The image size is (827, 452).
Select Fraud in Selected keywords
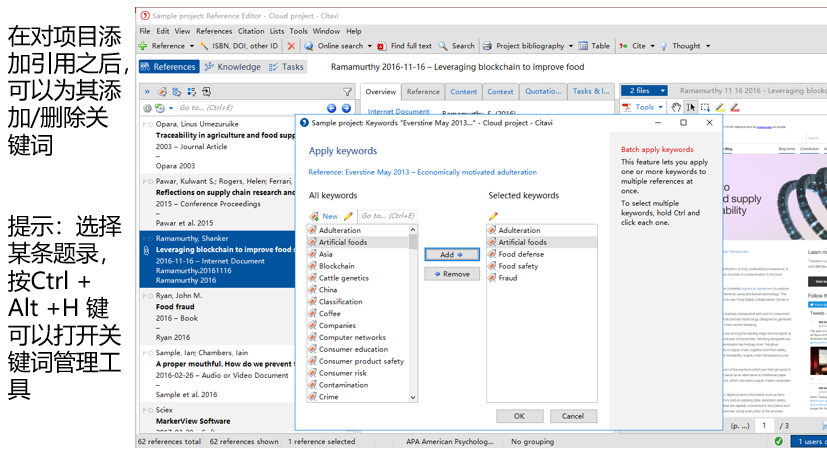tap(508, 277)
